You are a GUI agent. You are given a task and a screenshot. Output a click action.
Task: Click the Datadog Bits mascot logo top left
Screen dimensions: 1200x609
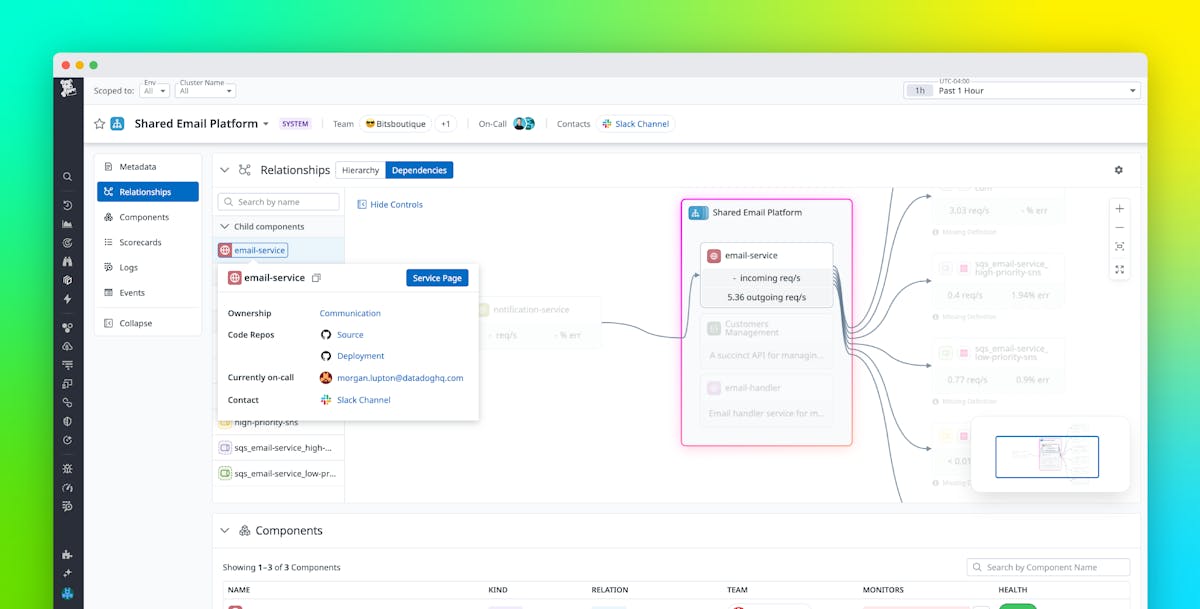tap(66, 89)
